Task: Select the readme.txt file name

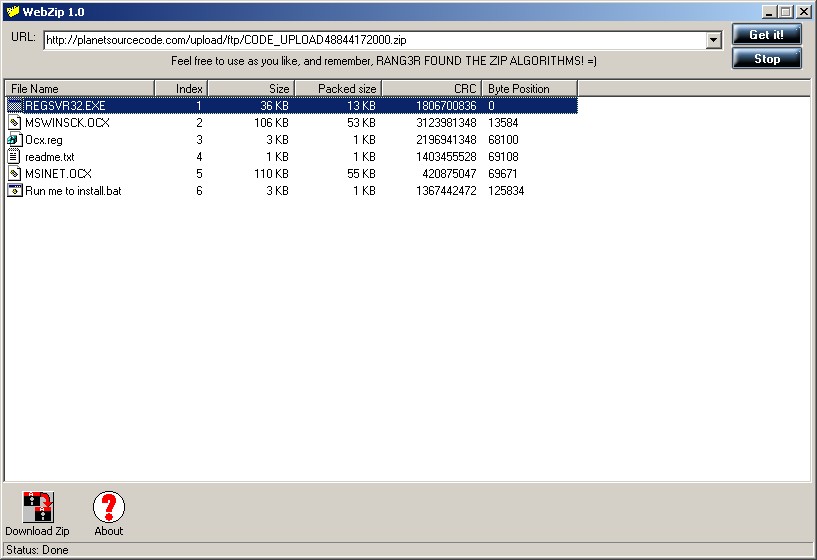Action: pyautogui.click(x=49, y=157)
